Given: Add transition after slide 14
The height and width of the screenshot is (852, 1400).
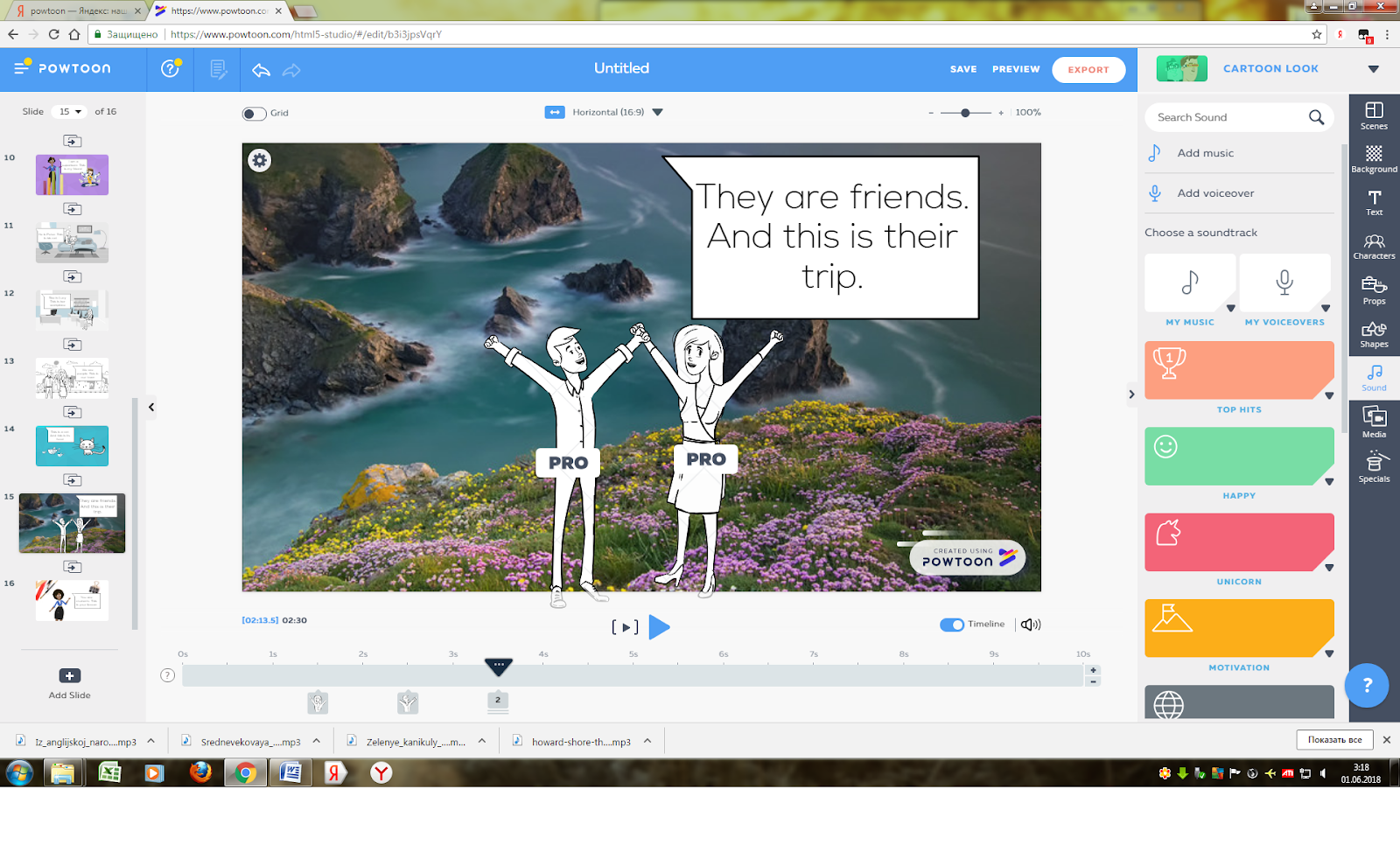Looking at the screenshot, I should point(73,480).
